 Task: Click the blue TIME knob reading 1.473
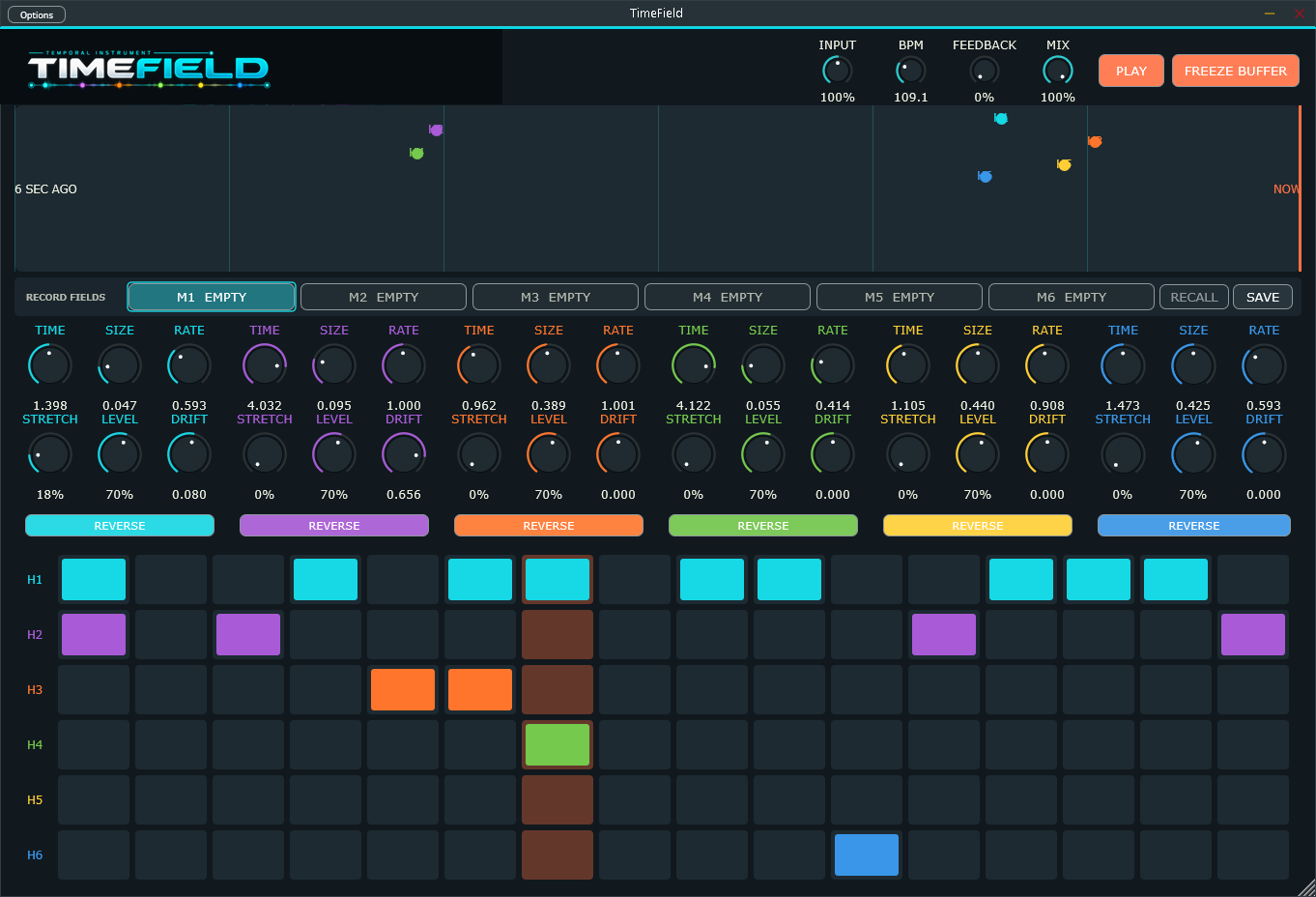1123,365
